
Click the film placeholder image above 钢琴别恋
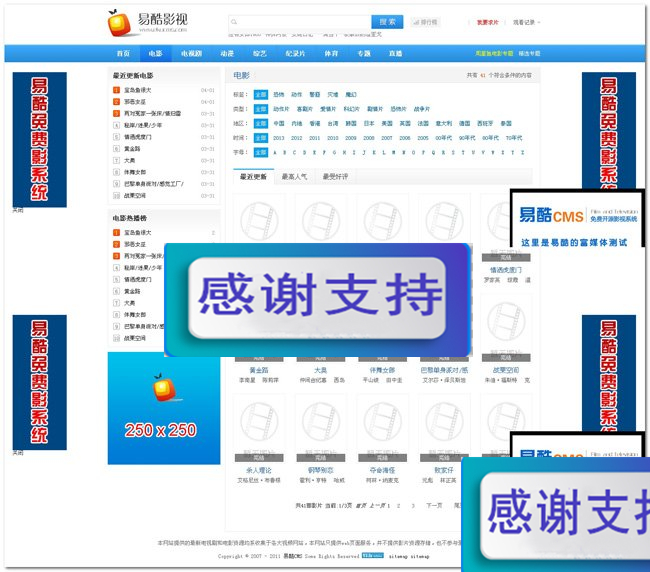click(321, 428)
